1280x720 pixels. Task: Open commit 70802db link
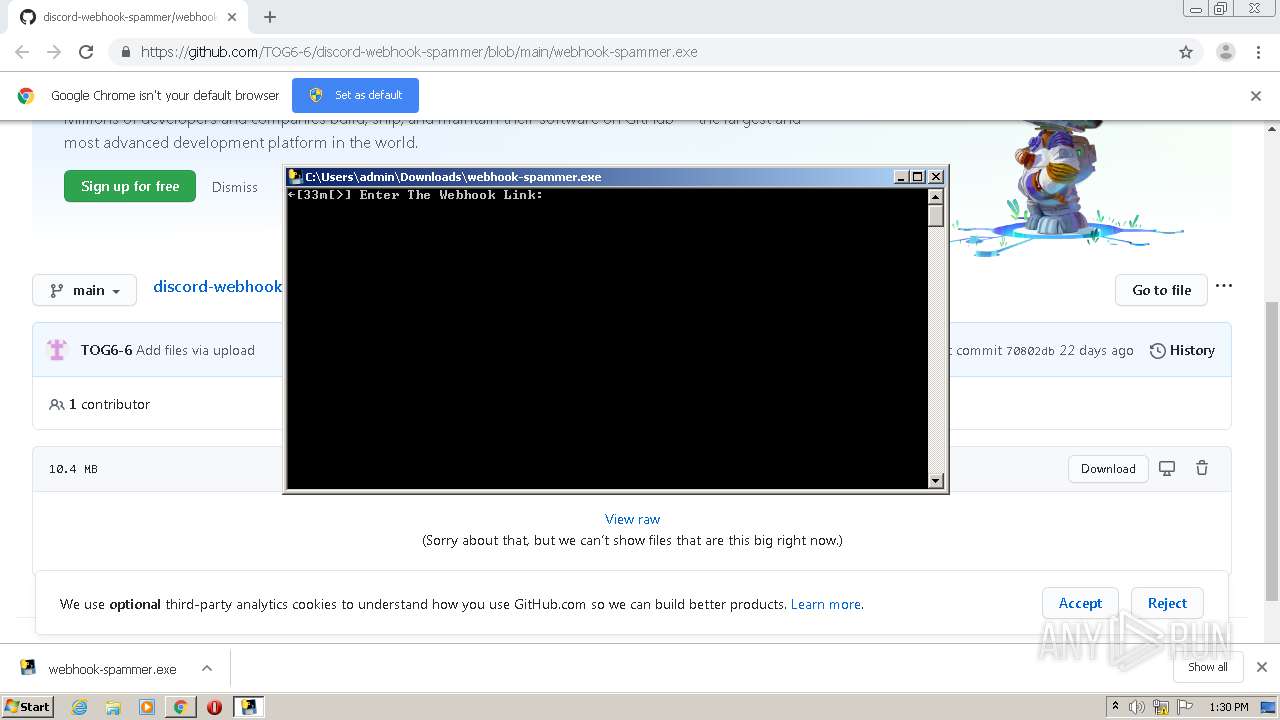point(1029,351)
